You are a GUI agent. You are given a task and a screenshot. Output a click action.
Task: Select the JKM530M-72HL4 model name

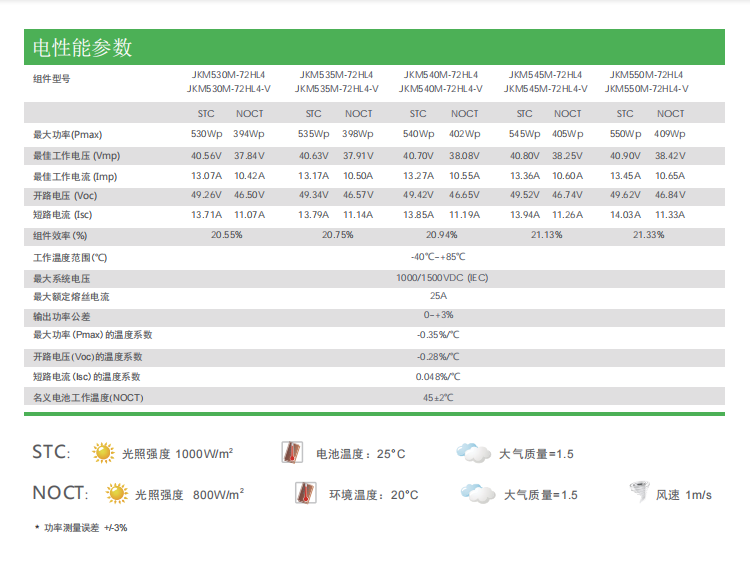click(228, 75)
